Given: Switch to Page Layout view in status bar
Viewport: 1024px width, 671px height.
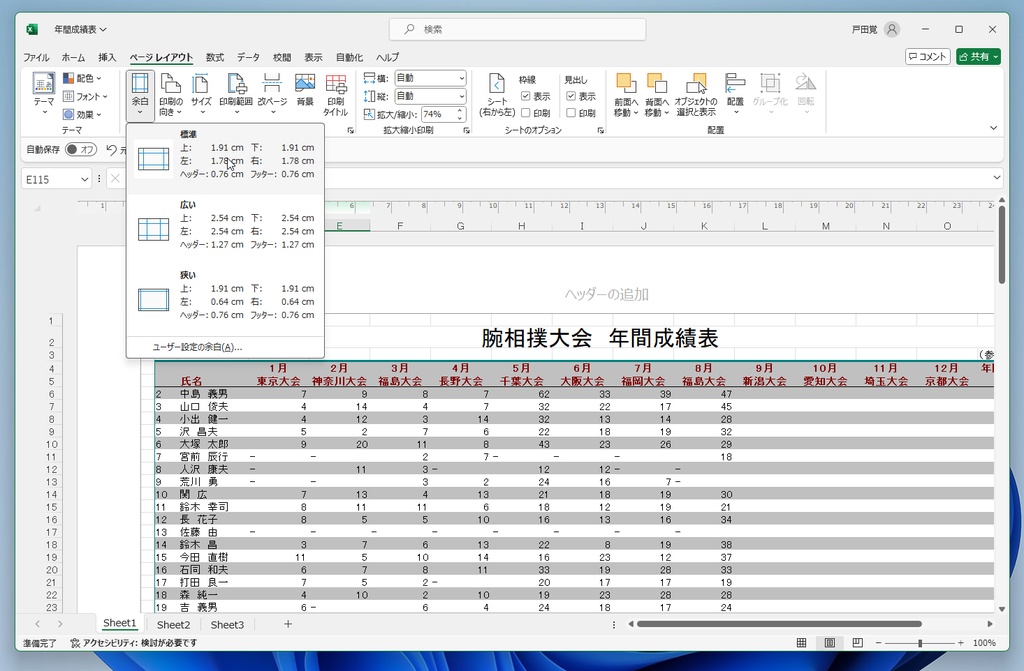Looking at the screenshot, I should [x=829, y=643].
